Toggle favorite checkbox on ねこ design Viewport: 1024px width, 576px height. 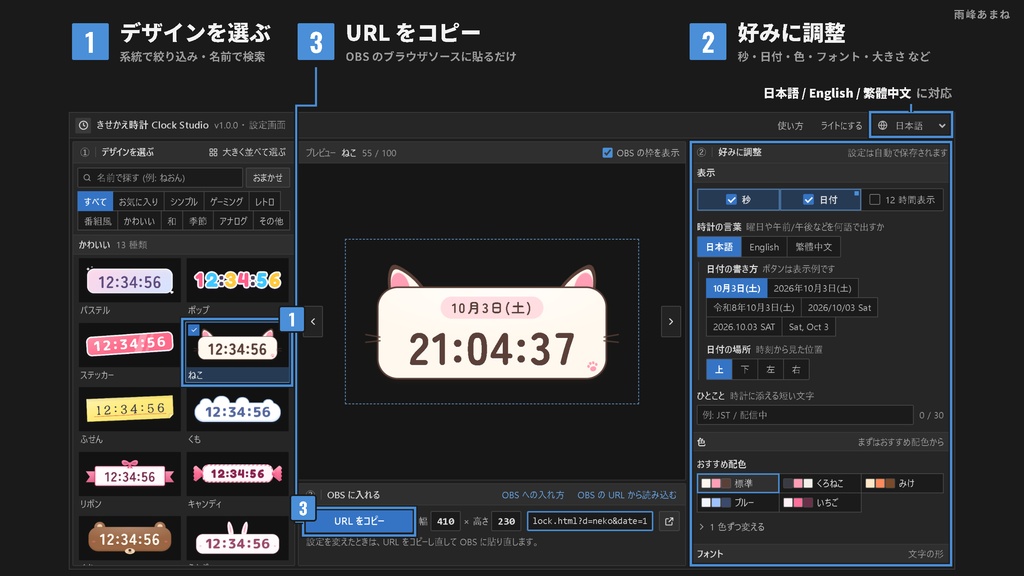click(x=194, y=330)
